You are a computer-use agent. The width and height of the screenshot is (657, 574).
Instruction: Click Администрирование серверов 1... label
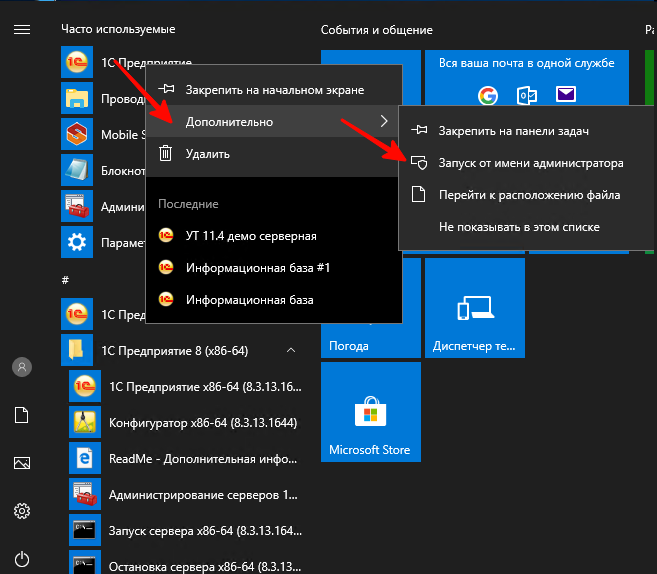pyautogui.click(x=203, y=495)
